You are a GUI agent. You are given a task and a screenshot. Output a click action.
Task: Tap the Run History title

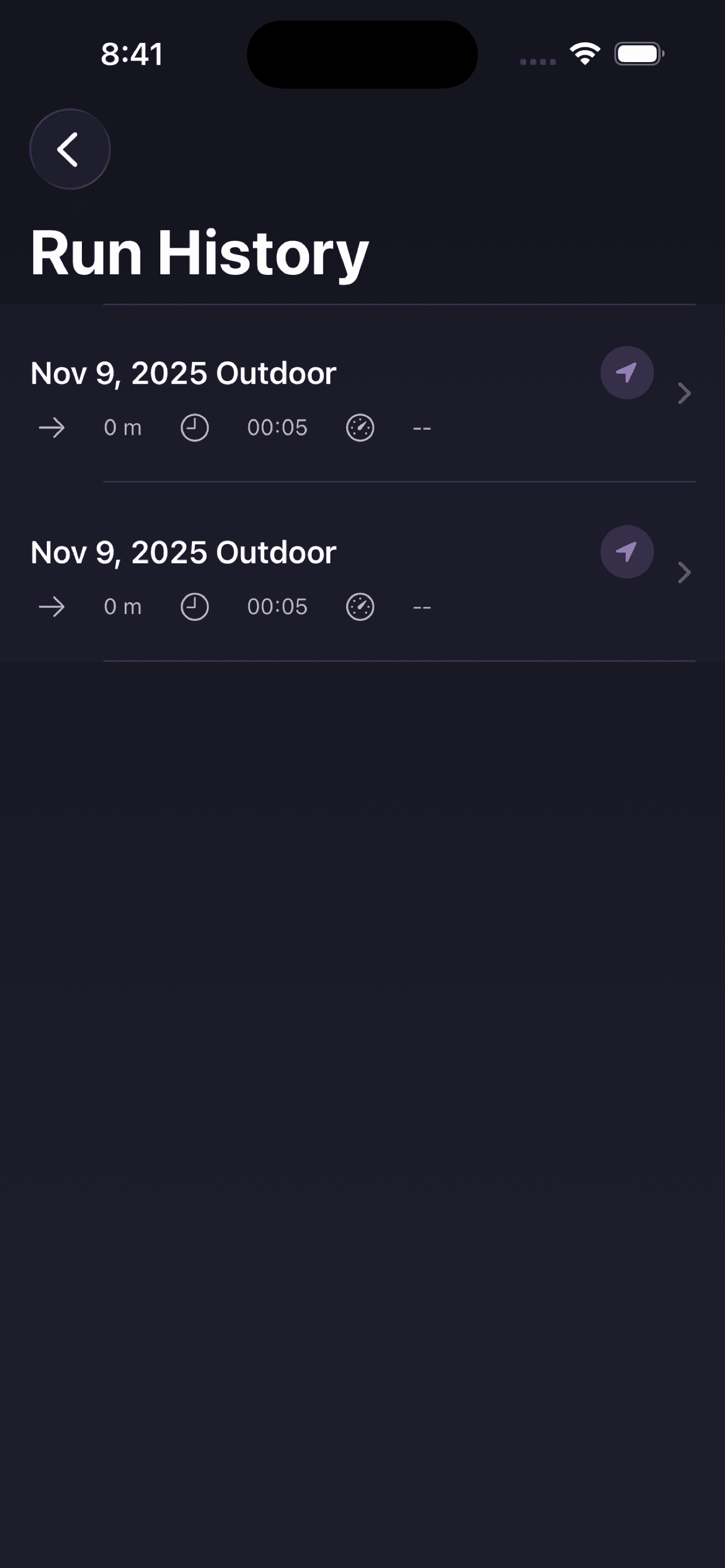(200, 253)
